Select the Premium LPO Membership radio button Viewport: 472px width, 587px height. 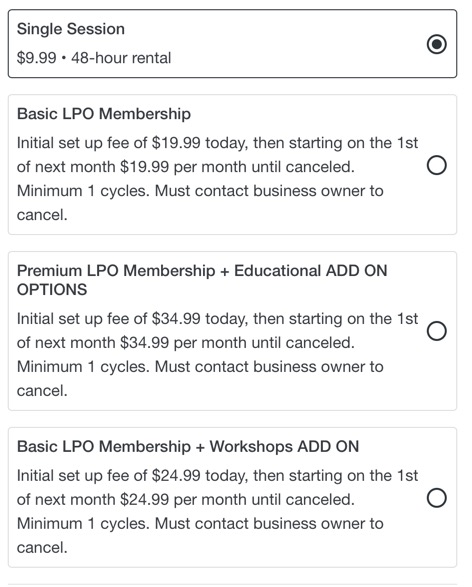[x=436, y=331]
